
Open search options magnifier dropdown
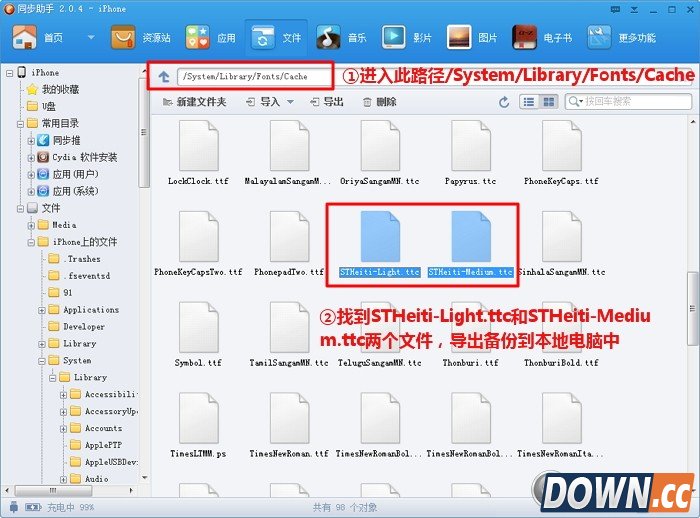point(575,101)
